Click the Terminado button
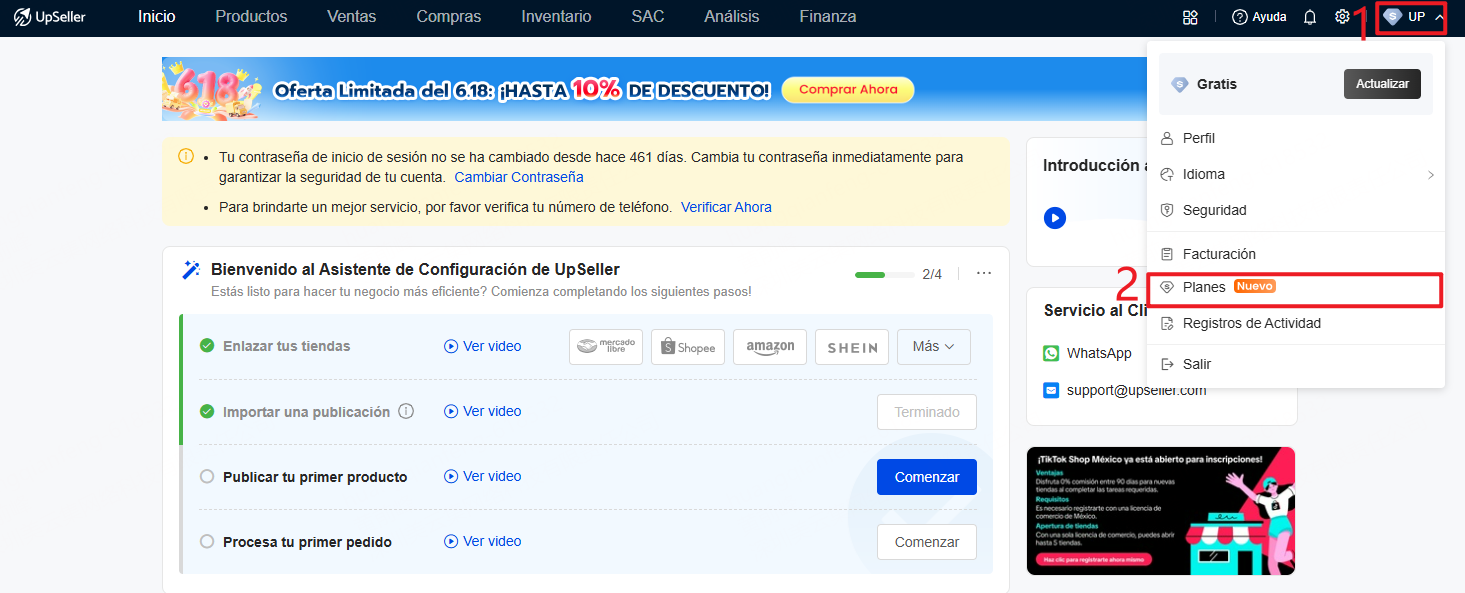Image resolution: width=1465 pixels, height=593 pixels. [x=927, y=412]
